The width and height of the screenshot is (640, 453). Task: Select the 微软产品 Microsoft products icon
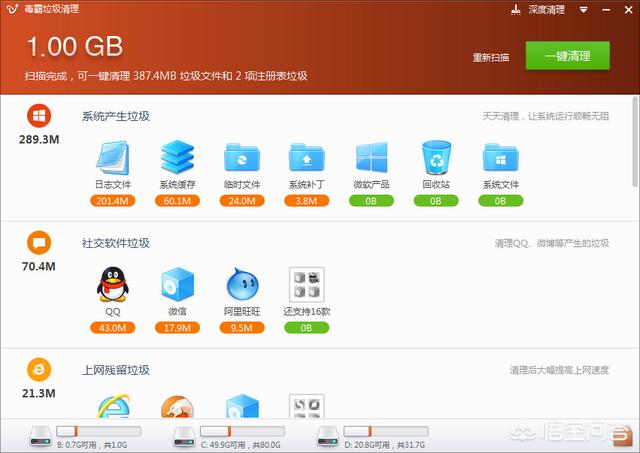pos(371,157)
